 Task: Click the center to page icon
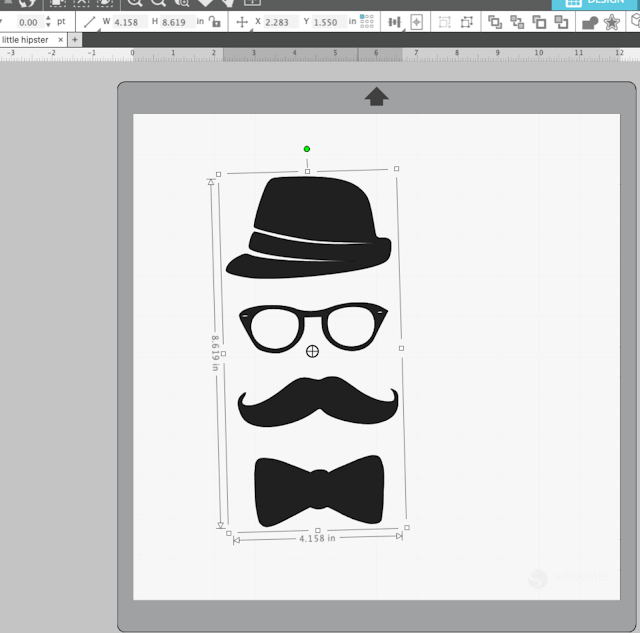416,22
